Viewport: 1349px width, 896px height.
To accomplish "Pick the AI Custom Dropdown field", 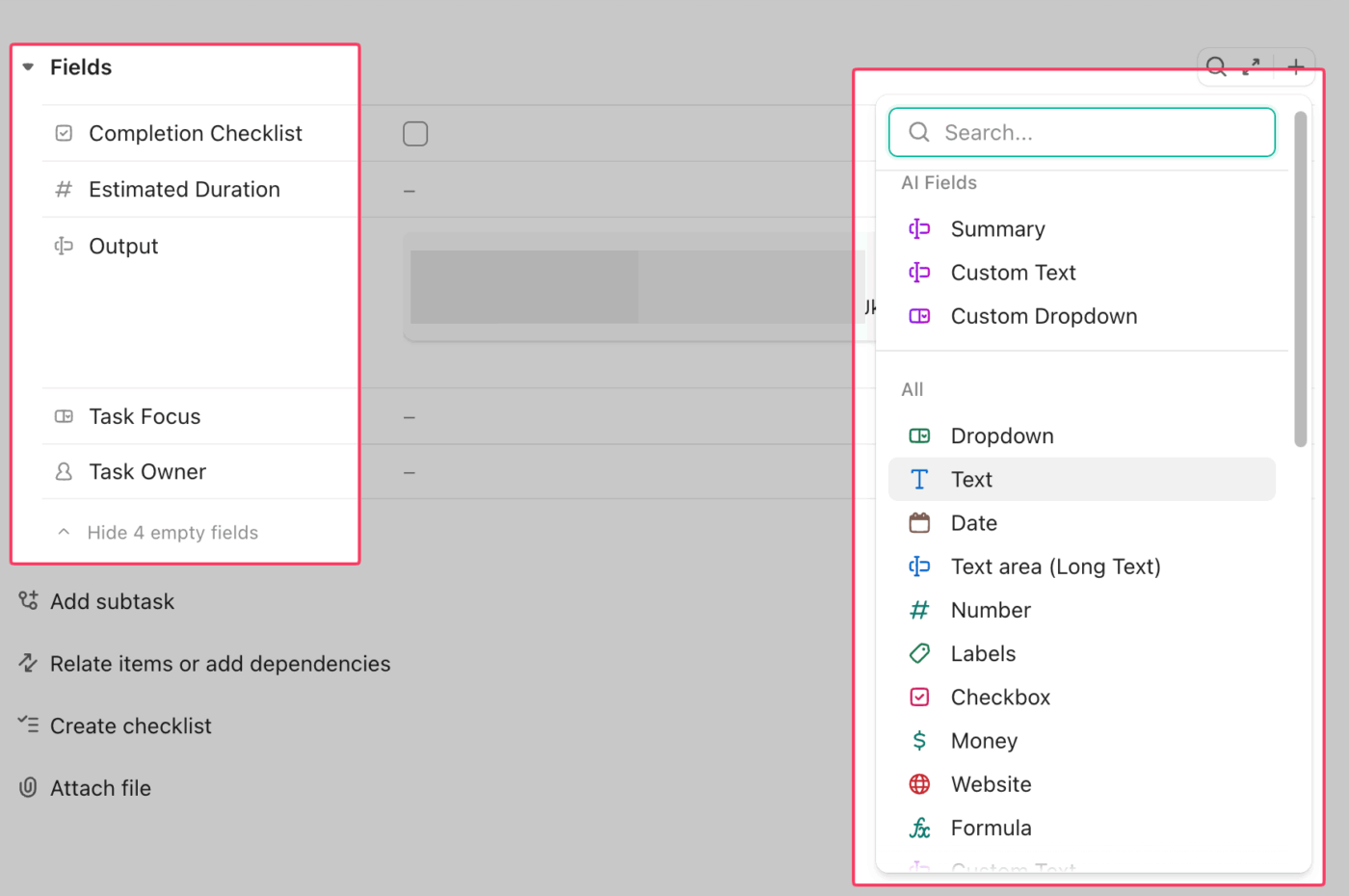I will [1044, 316].
